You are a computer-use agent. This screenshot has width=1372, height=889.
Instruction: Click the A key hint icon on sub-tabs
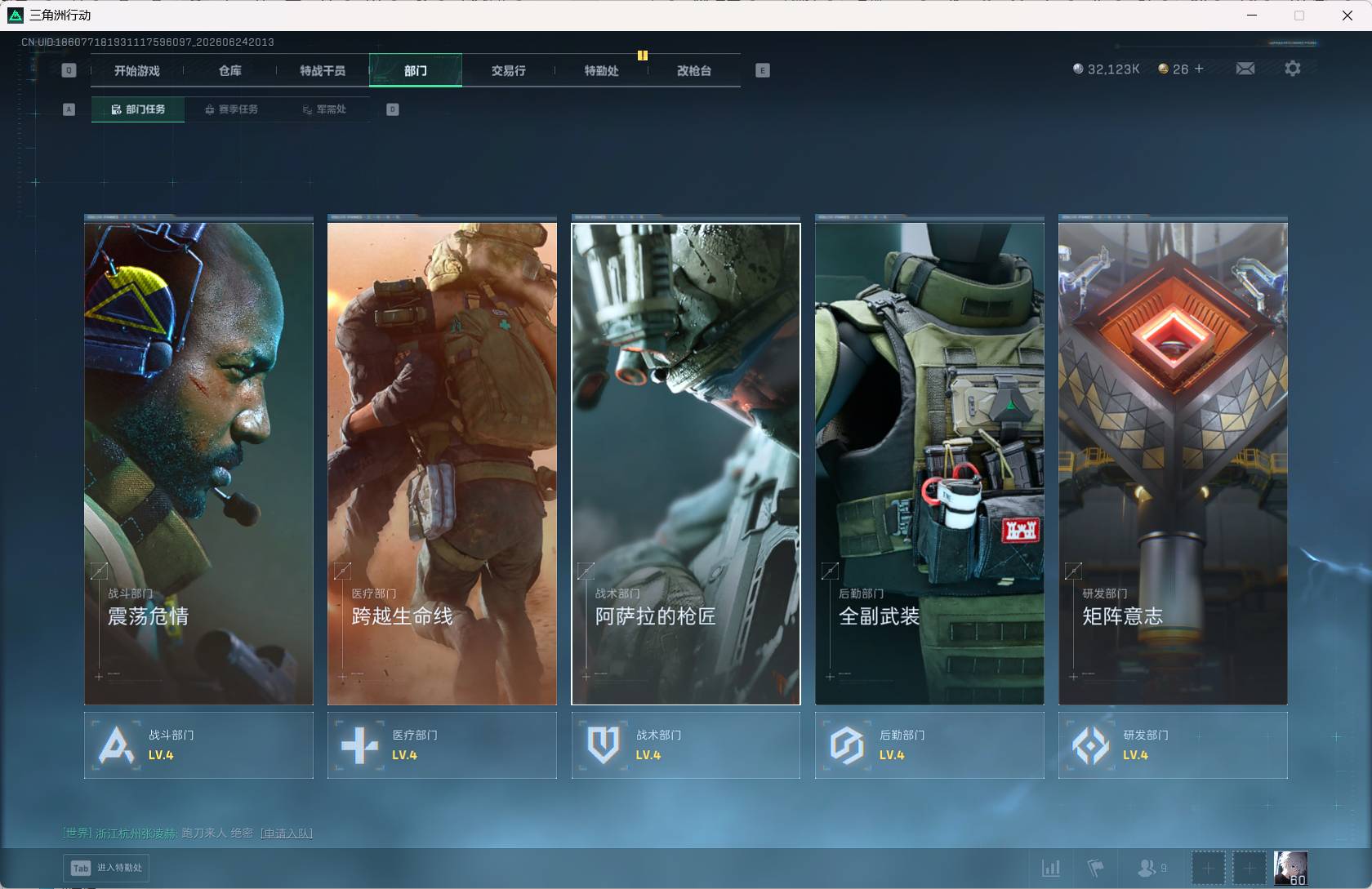point(69,109)
